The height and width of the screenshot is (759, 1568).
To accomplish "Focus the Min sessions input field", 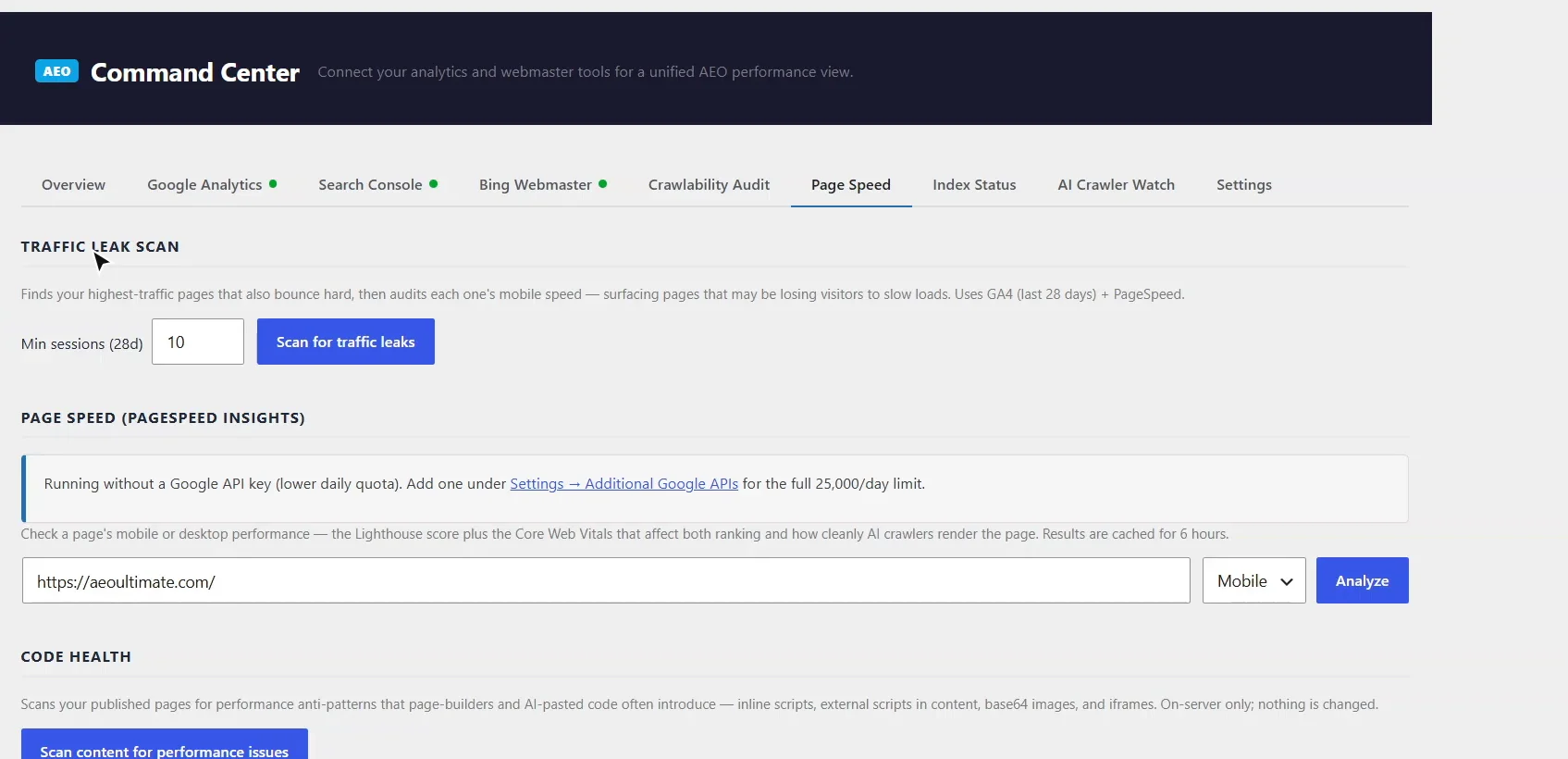I will (x=198, y=342).
